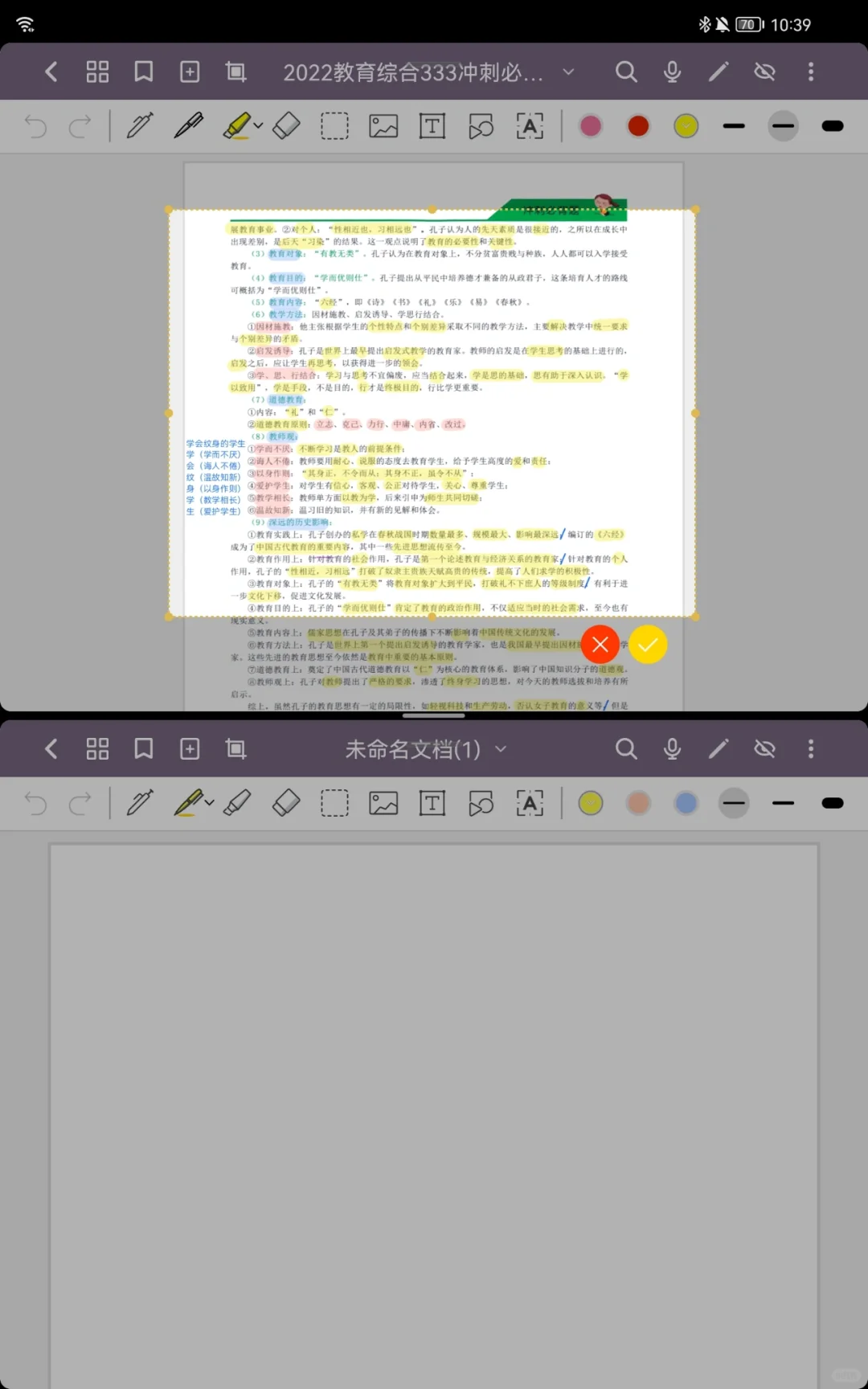Bookmark page in top document window
Viewport: 868px width, 1389px height.
click(144, 72)
